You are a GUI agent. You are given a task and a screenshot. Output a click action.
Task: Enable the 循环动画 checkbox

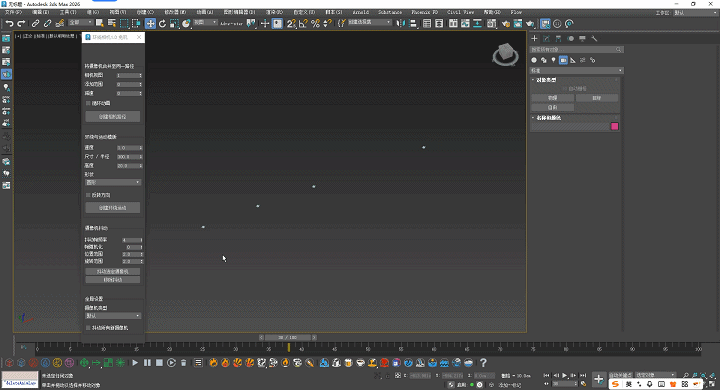(88, 103)
